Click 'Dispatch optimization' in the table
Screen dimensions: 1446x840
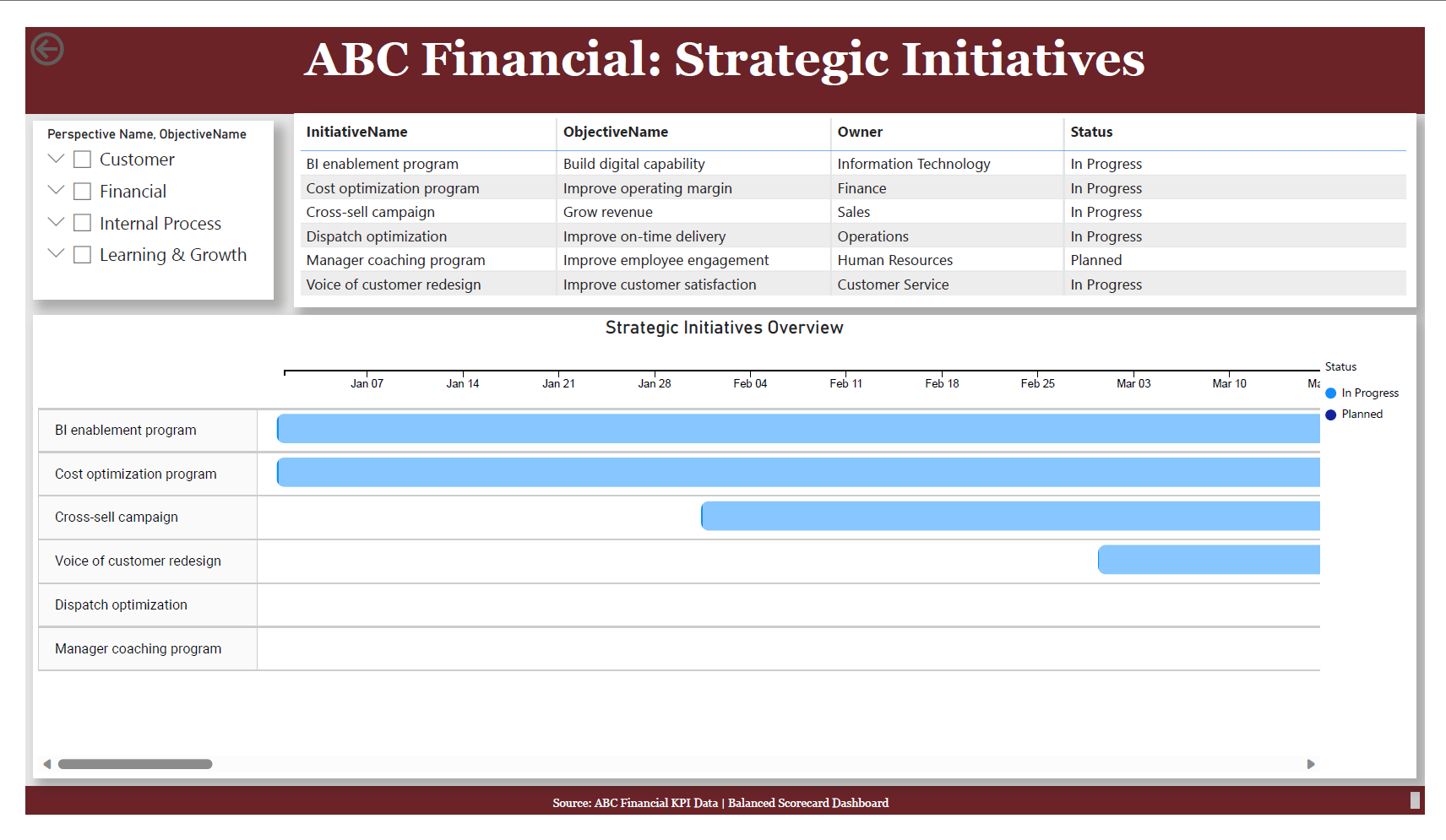click(x=377, y=236)
